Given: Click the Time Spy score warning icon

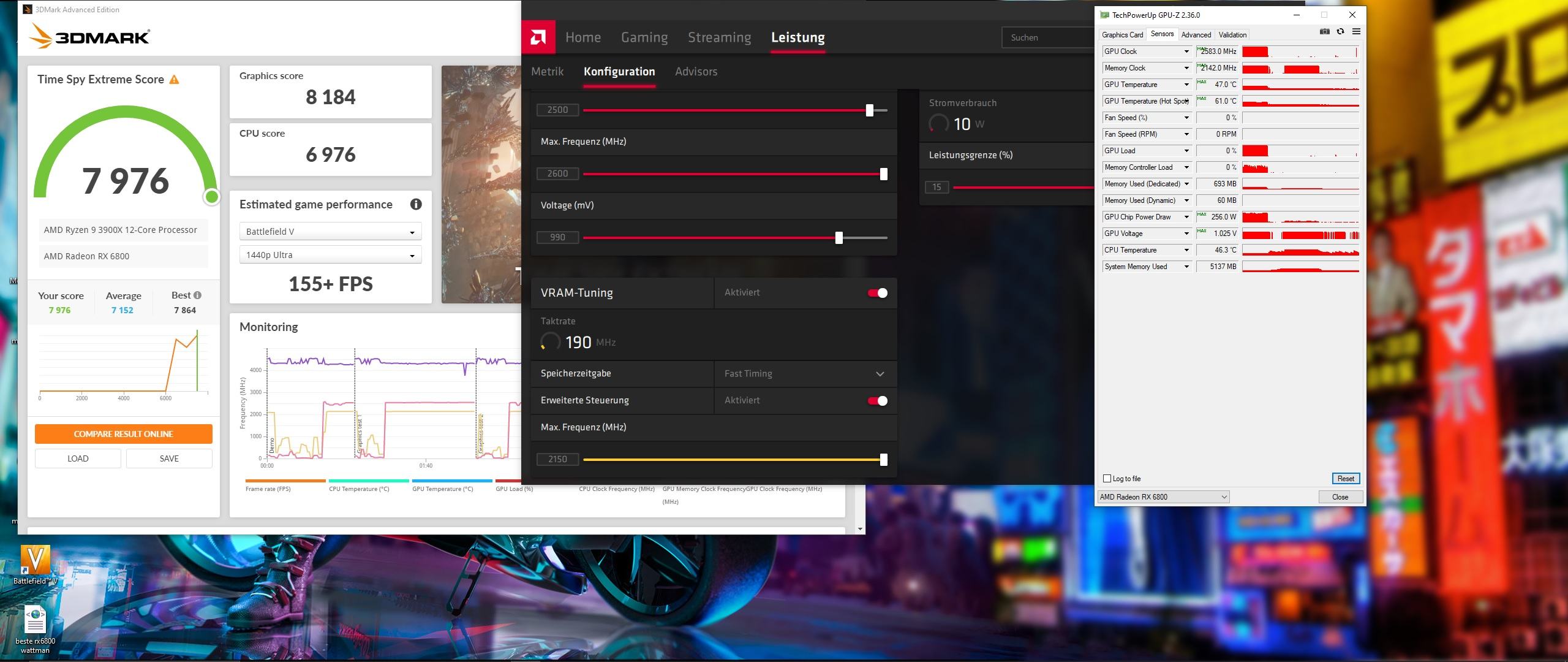Looking at the screenshot, I should click(x=175, y=80).
